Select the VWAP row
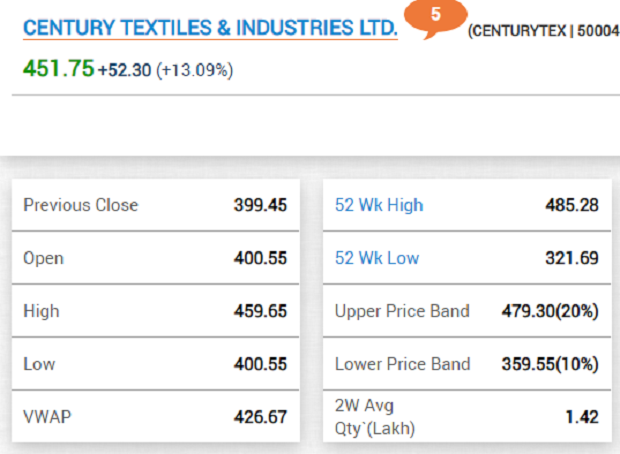The height and width of the screenshot is (454, 620). (x=155, y=417)
